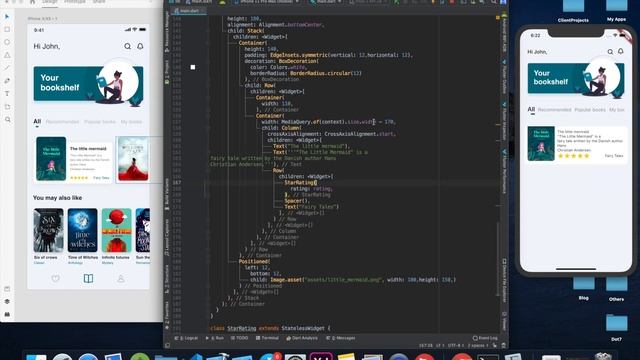This screenshot has height=360, width=640.
Task: Click the Little Mermaid cover in XD mockup
Action: pos(51,159)
